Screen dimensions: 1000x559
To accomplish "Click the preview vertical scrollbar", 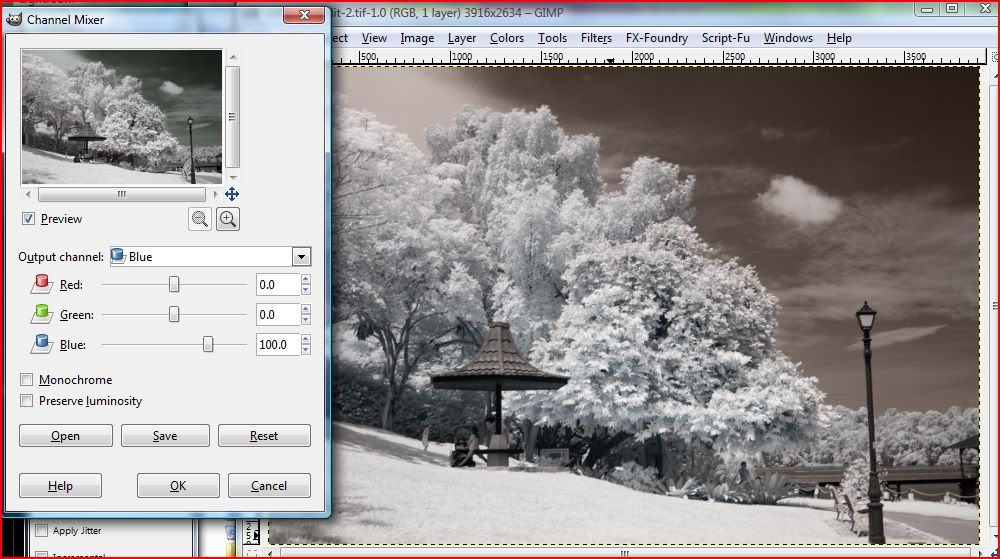I will point(233,117).
